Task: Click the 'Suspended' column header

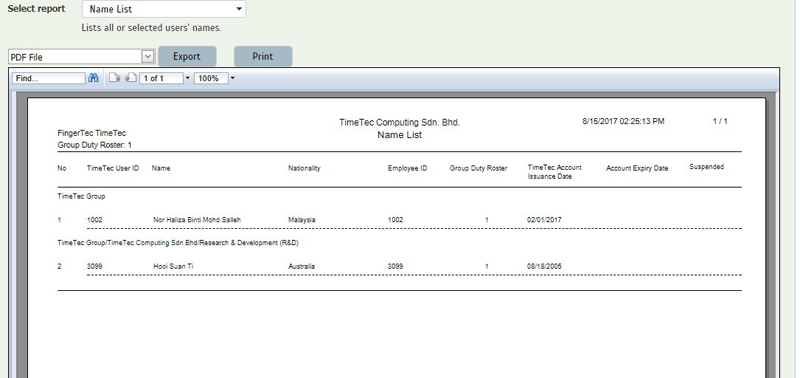Action: (x=707, y=167)
